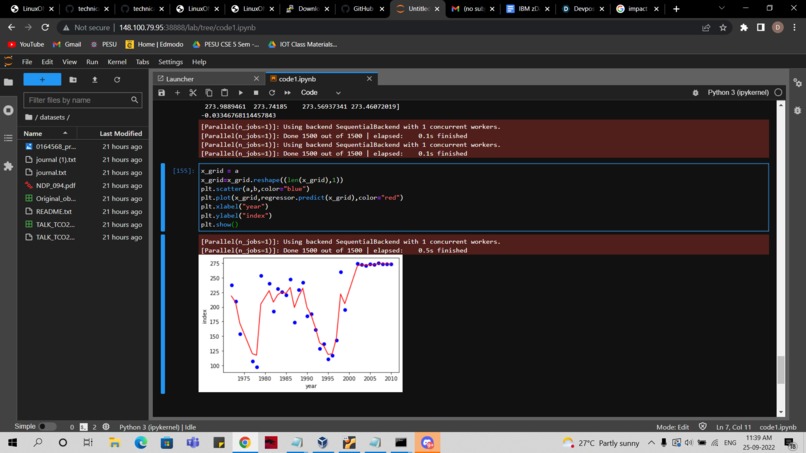Open Table of Contents sidebar icon
The image size is (806, 453).
click(x=8, y=138)
